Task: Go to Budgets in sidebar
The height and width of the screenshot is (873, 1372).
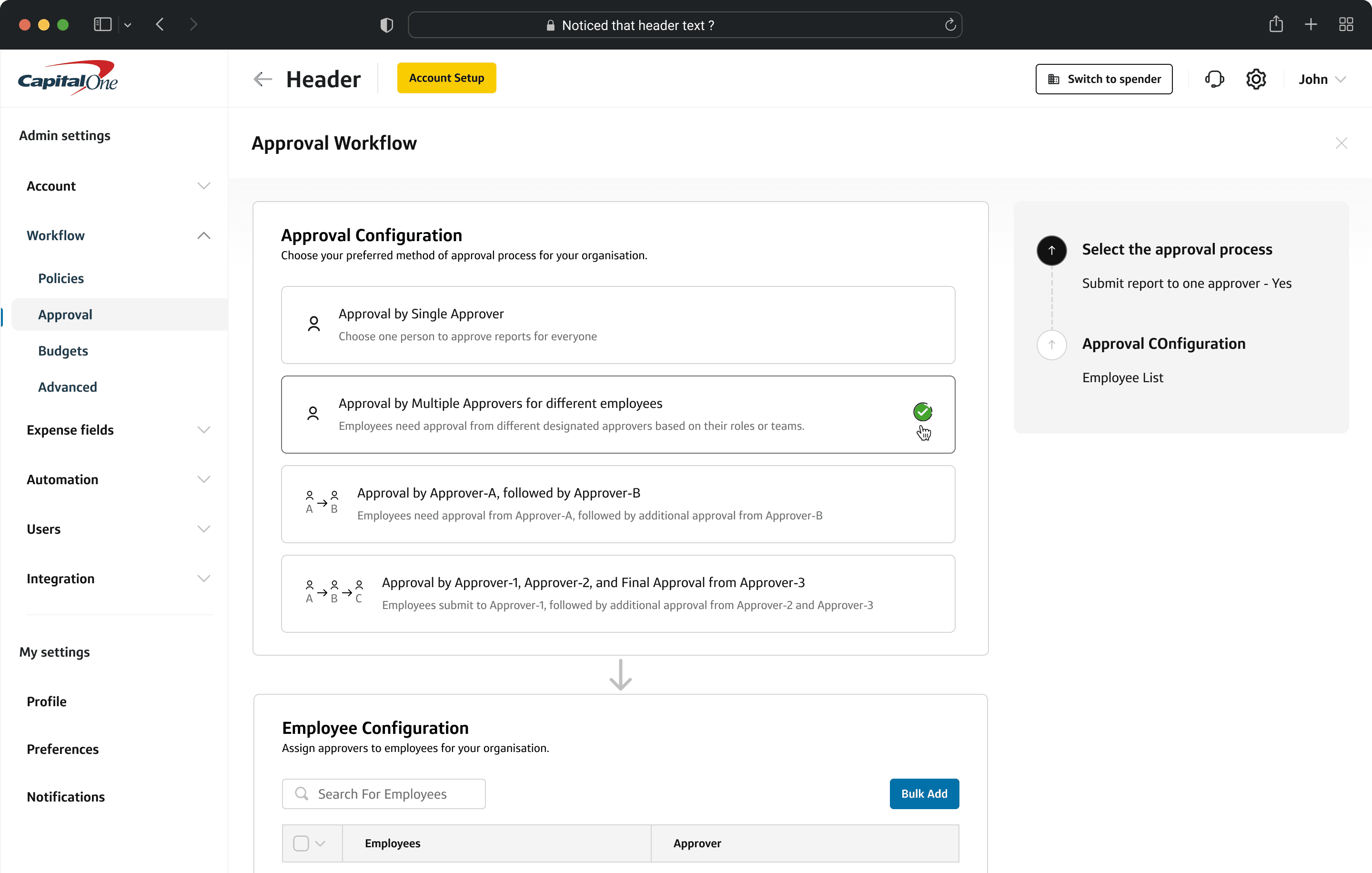Action: click(63, 350)
